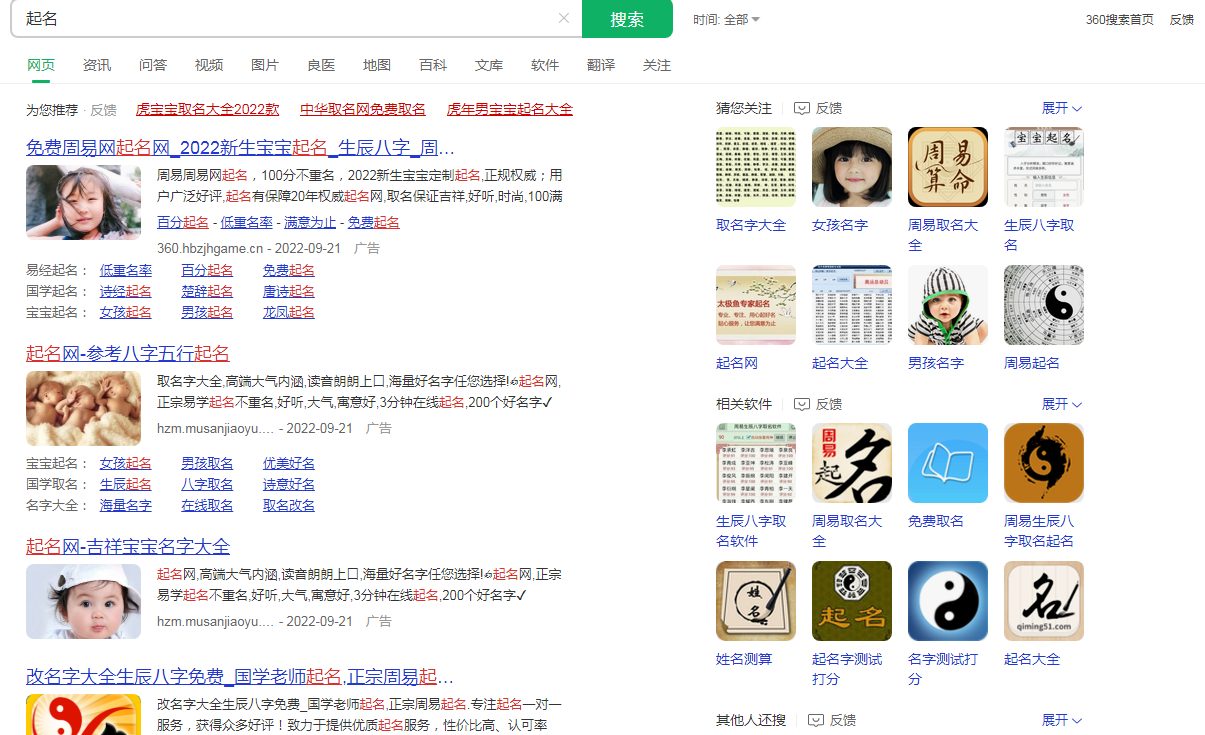Open the 周易取名大全 software icon

(x=852, y=463)
